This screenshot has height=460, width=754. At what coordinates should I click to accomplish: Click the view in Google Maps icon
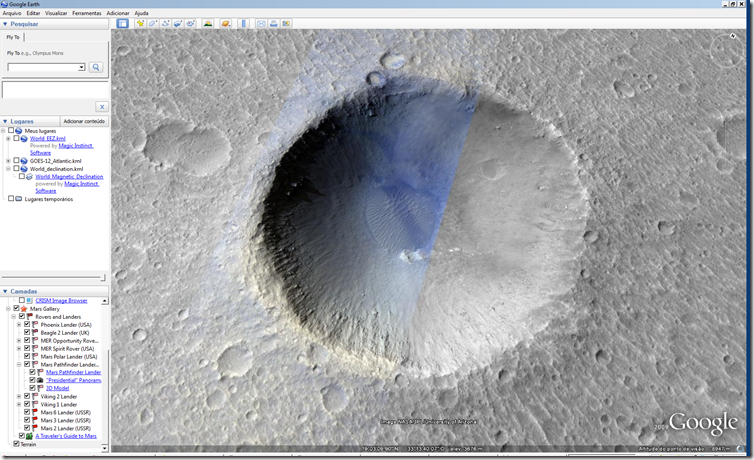(x=286, y=23)
